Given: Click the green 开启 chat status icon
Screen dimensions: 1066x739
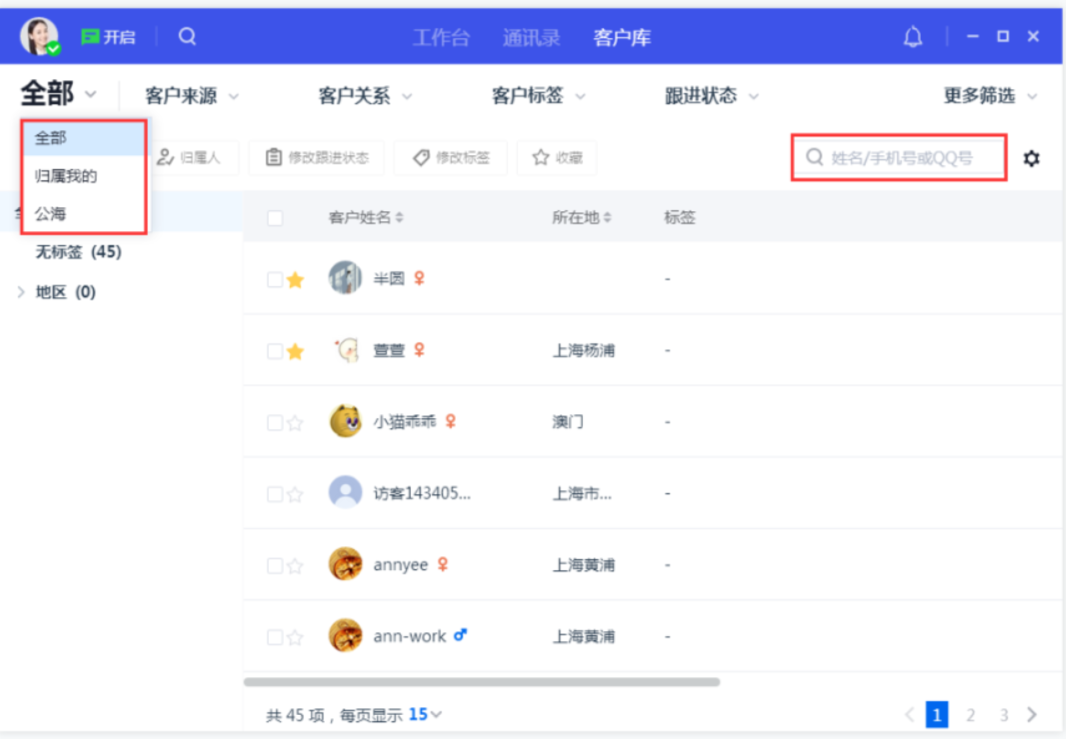Looking at the screenshot, I should coord(90,37).
